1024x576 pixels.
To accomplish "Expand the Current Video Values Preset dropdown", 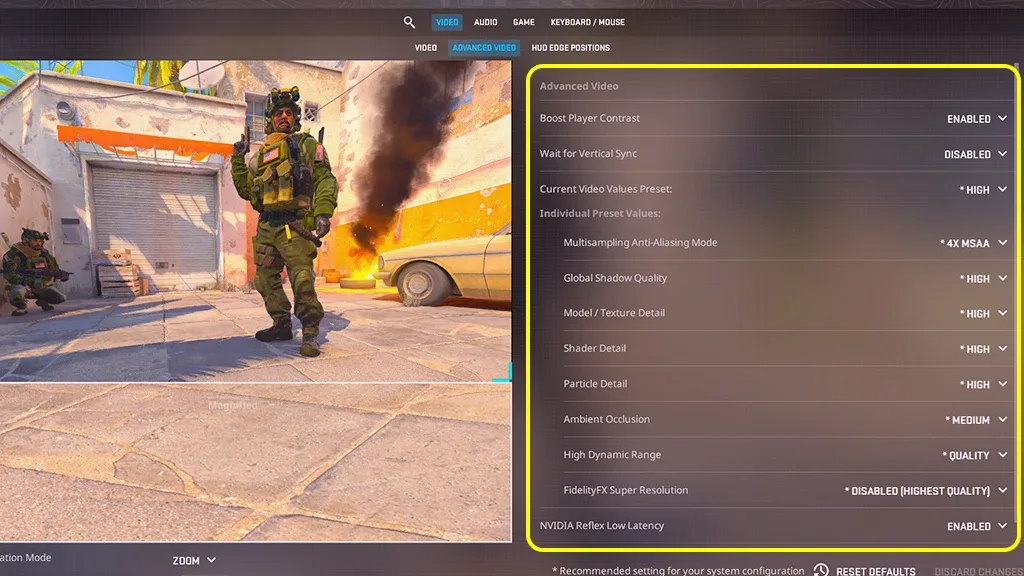I will click(x=983, y=189).
